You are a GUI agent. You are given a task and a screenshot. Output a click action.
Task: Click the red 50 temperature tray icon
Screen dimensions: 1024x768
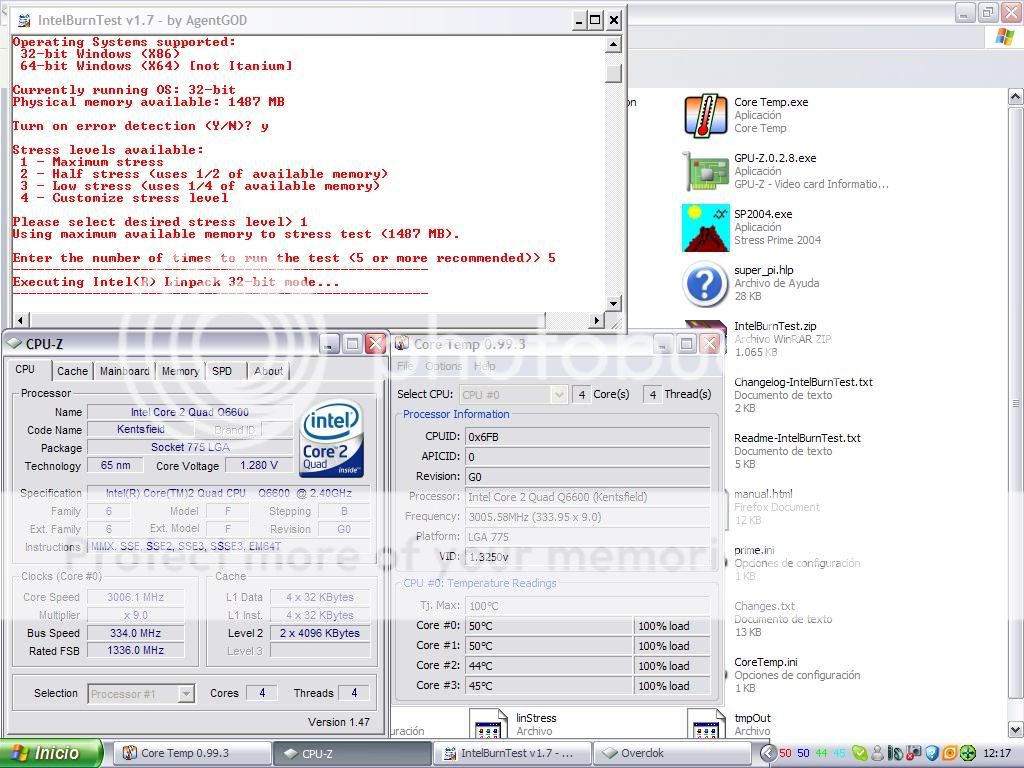click(x=785, y=754)
